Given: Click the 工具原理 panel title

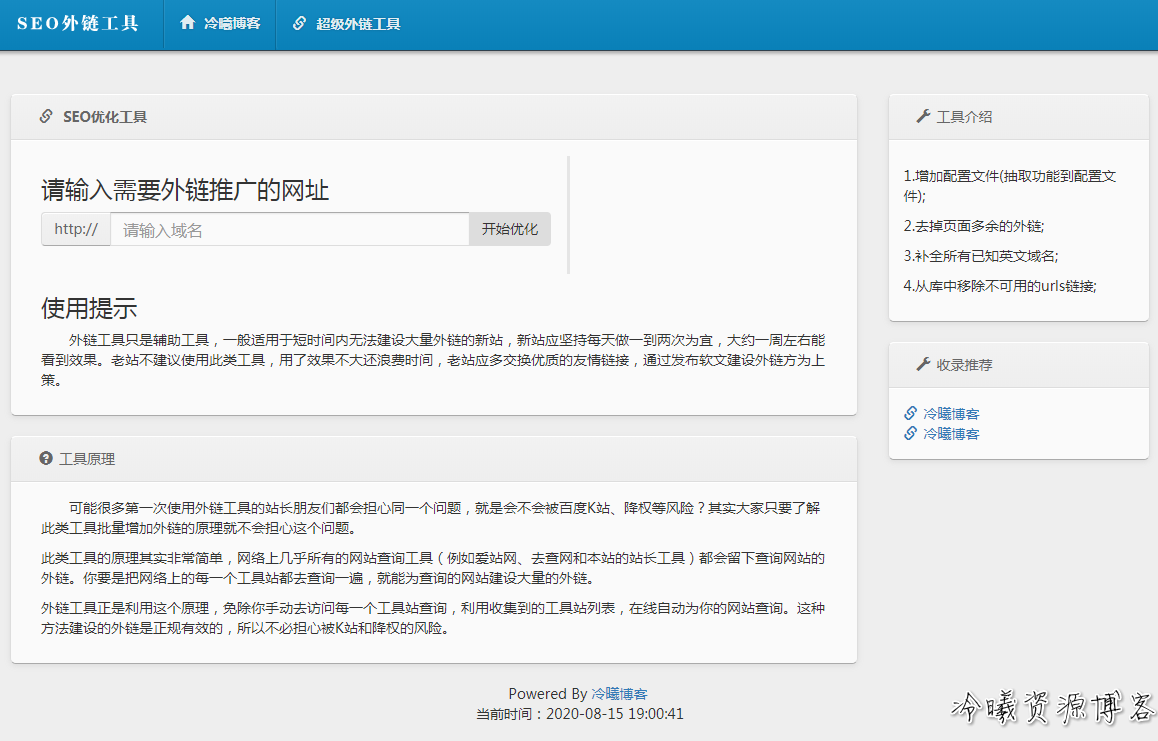Looking at the screenshot, I should (86, 459).
